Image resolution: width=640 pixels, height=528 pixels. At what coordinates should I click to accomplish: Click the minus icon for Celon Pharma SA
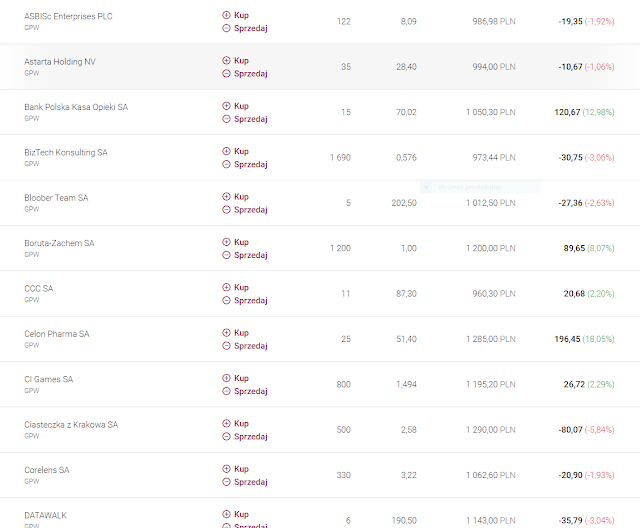tap(227, 345)
